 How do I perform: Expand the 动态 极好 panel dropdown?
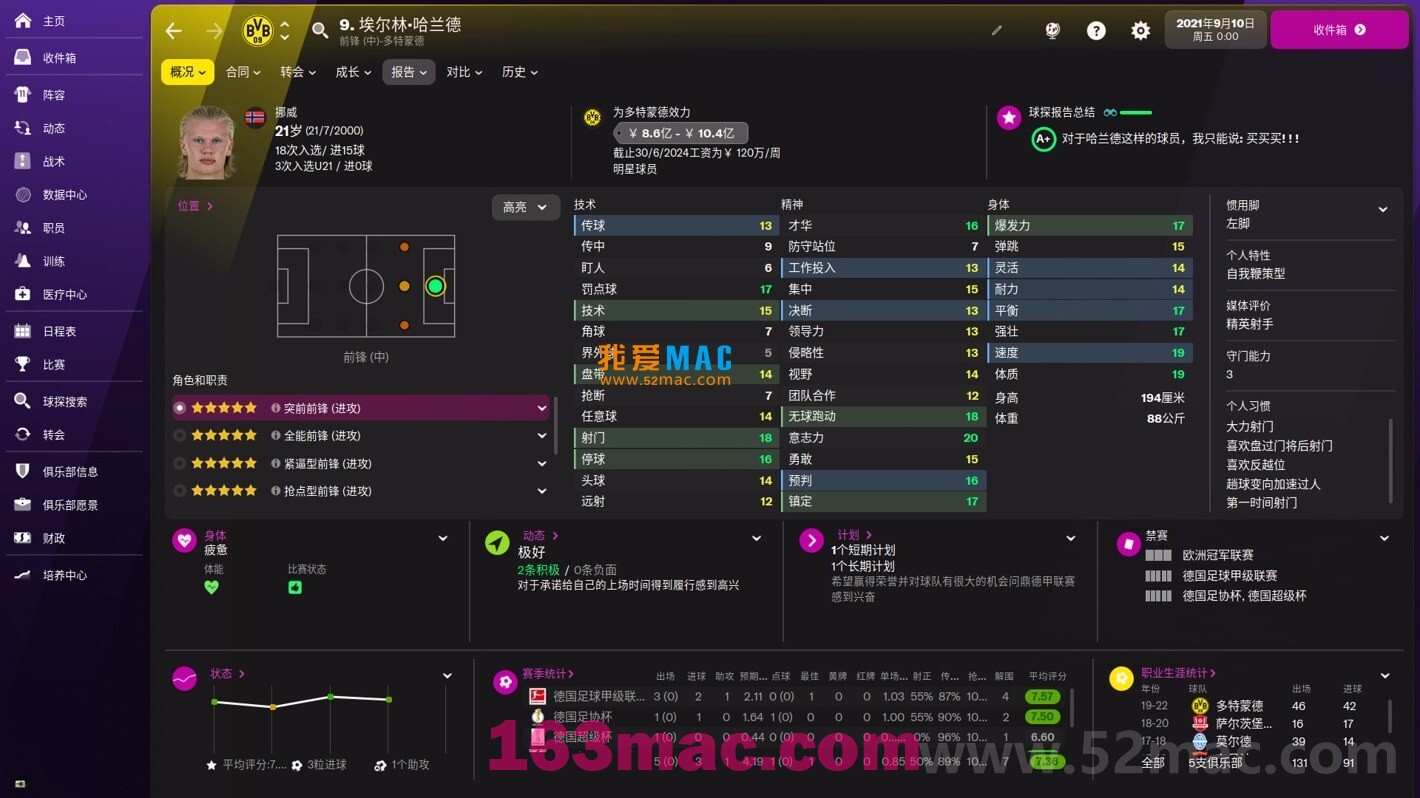tap(757, 539)
